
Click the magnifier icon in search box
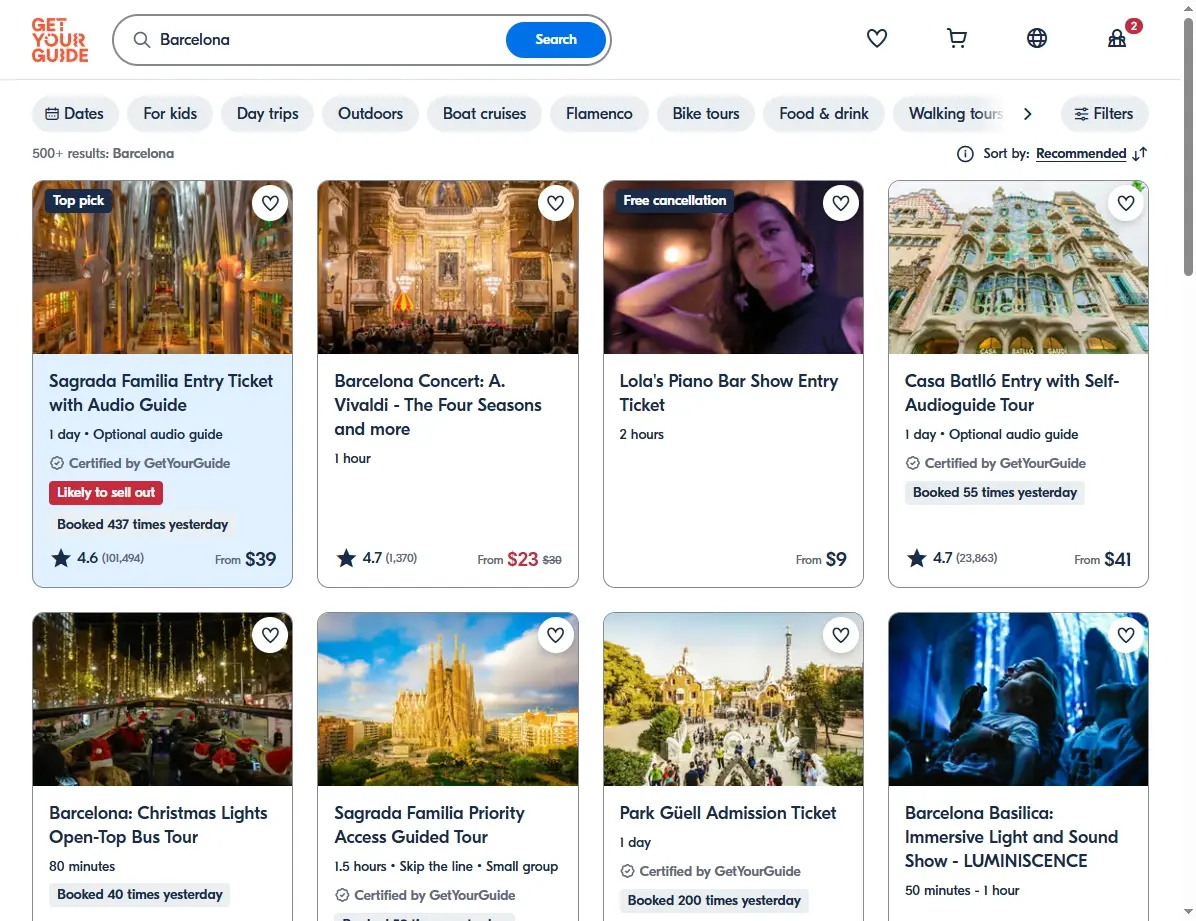click(142, 40)
